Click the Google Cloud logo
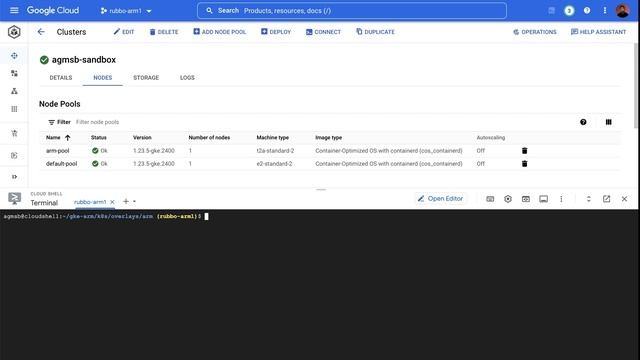Viewport: 640px width, 360px height. [x=53, y=11]
